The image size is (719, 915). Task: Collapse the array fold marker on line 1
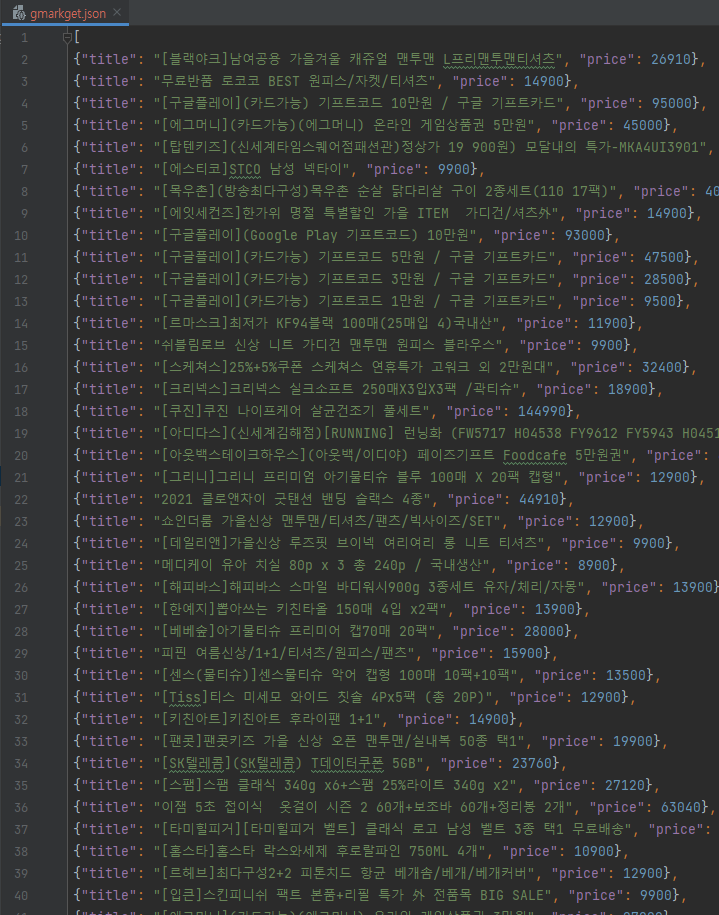pos(67,38)
